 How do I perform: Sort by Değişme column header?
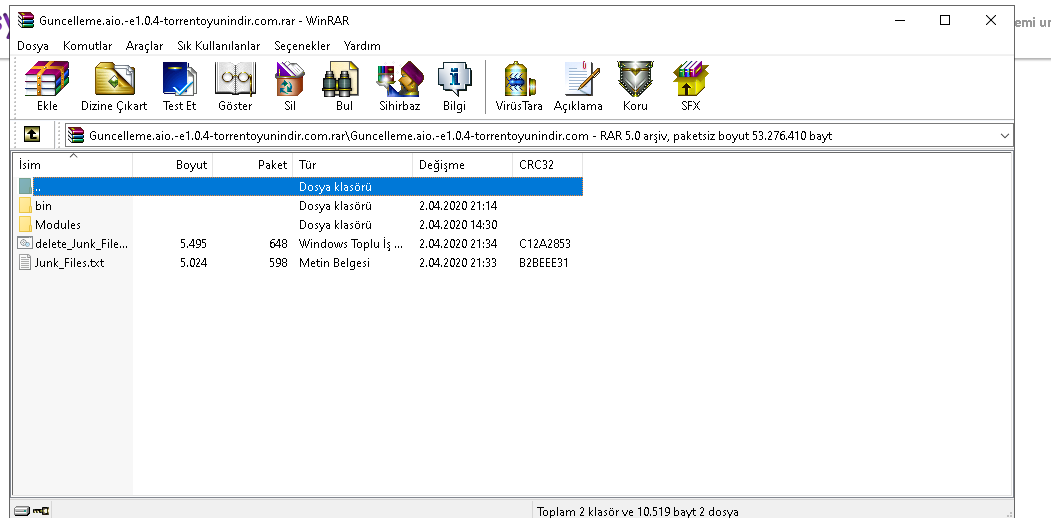coord(462,165)
